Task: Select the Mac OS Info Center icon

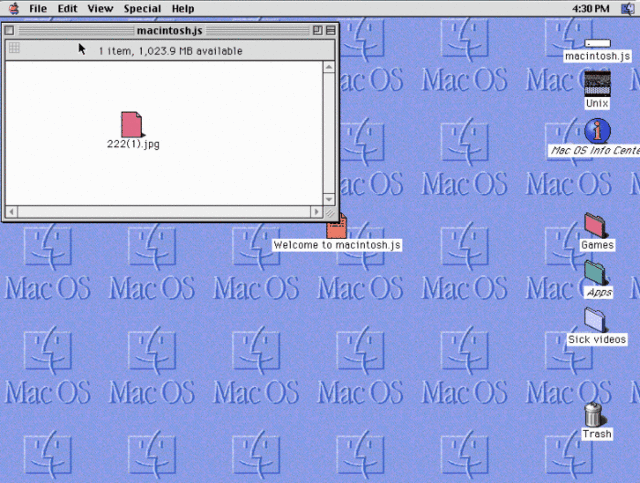Action: pos(598,131)
